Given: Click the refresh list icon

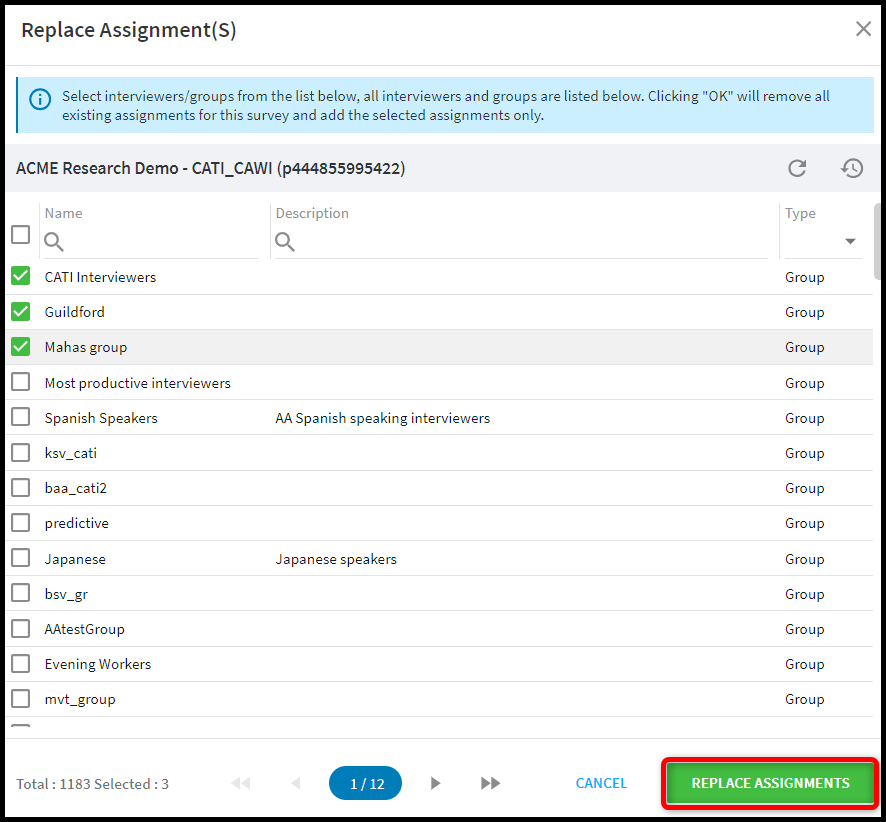Looking at the screenshot, I should click(797, 168).
